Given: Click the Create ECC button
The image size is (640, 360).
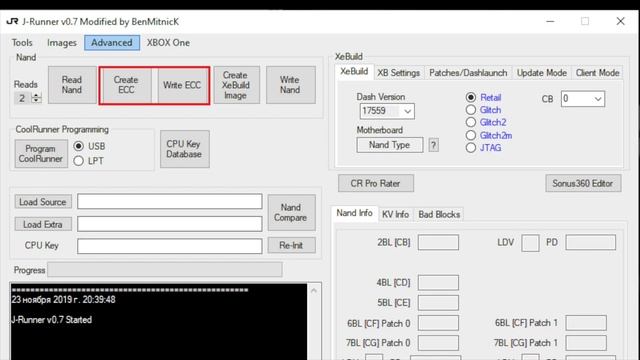Looking at the screenshot, I should [x=126, y=85].
